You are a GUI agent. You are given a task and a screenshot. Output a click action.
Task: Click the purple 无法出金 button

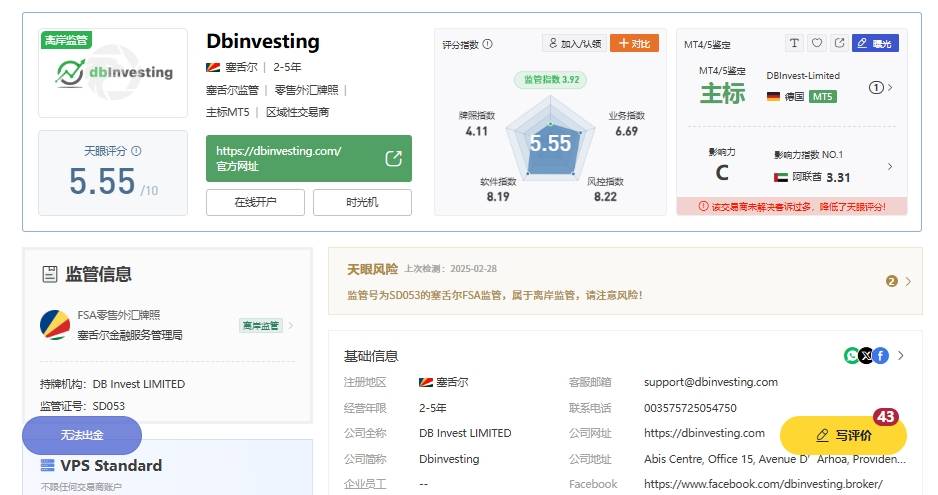point(82,435)
